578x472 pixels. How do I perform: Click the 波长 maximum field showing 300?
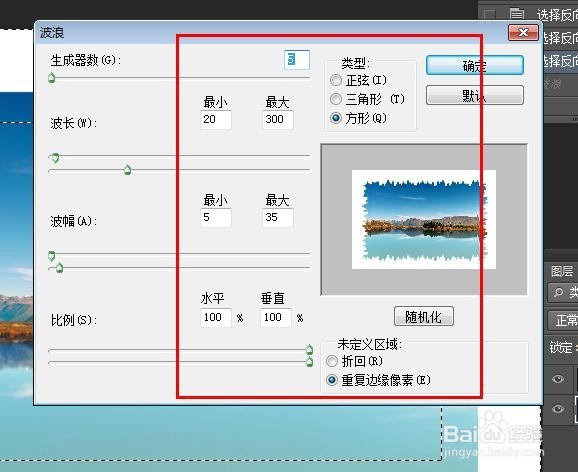point(278,120)
